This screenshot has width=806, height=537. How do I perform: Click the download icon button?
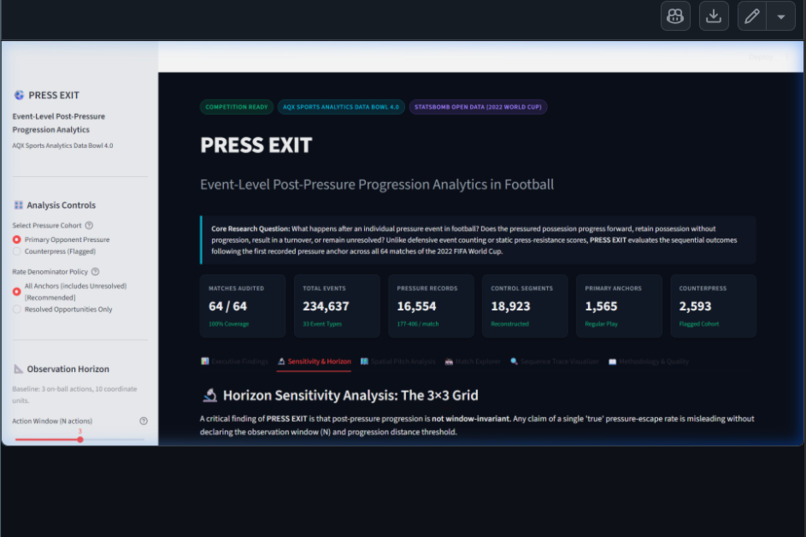point(713,16)
